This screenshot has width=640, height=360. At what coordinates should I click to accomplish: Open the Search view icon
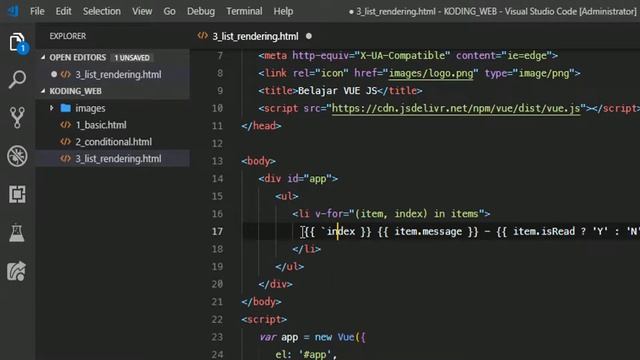point(17,79)
